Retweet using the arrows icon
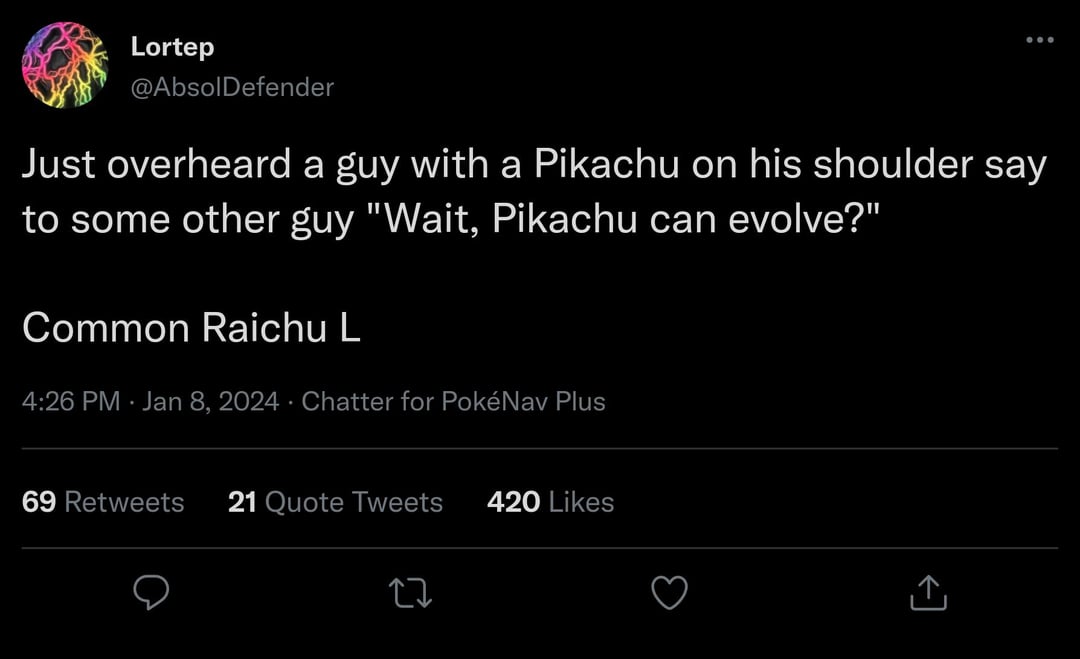 click(x=411, y=594)
